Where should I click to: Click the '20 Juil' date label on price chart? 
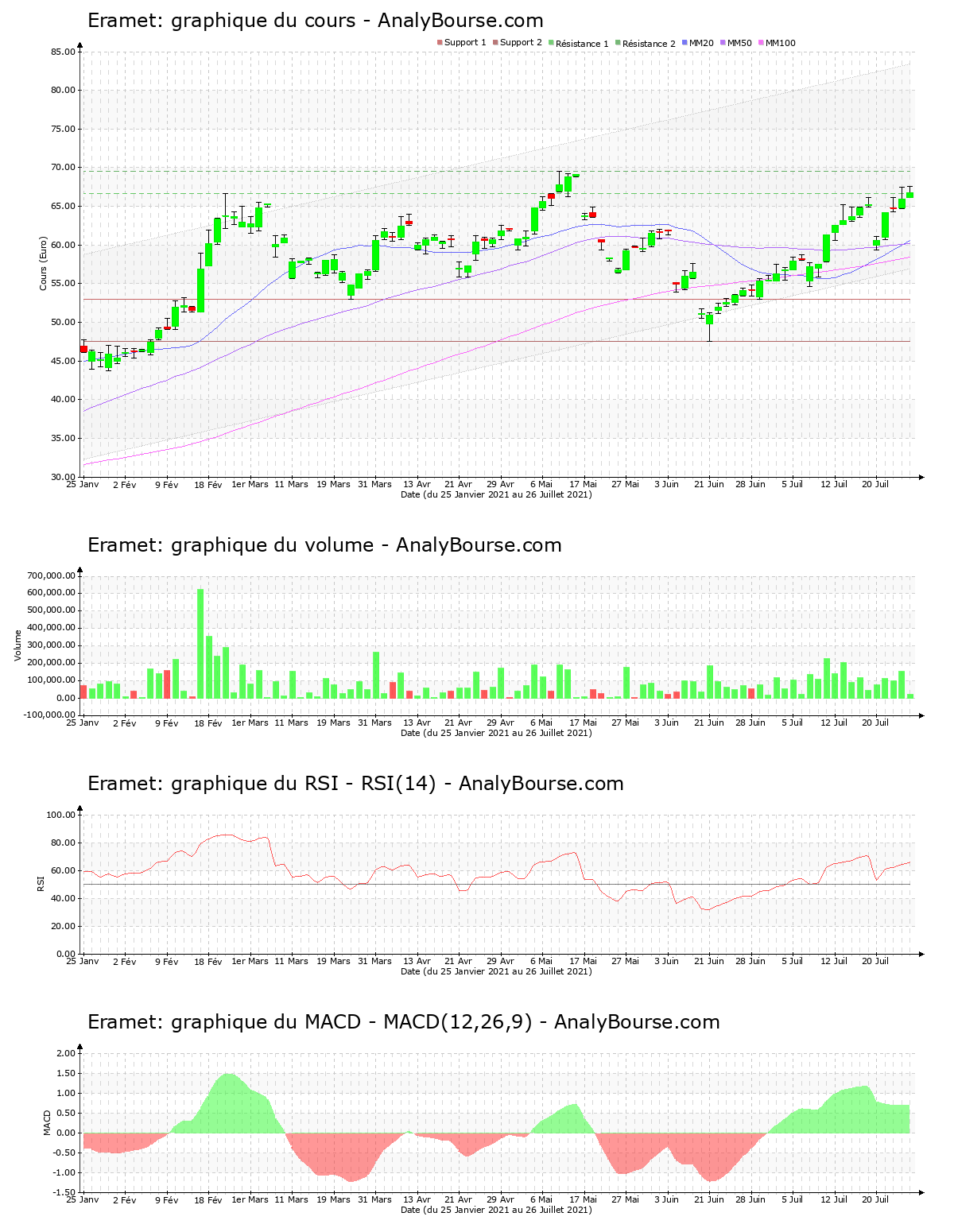point(875,484)
